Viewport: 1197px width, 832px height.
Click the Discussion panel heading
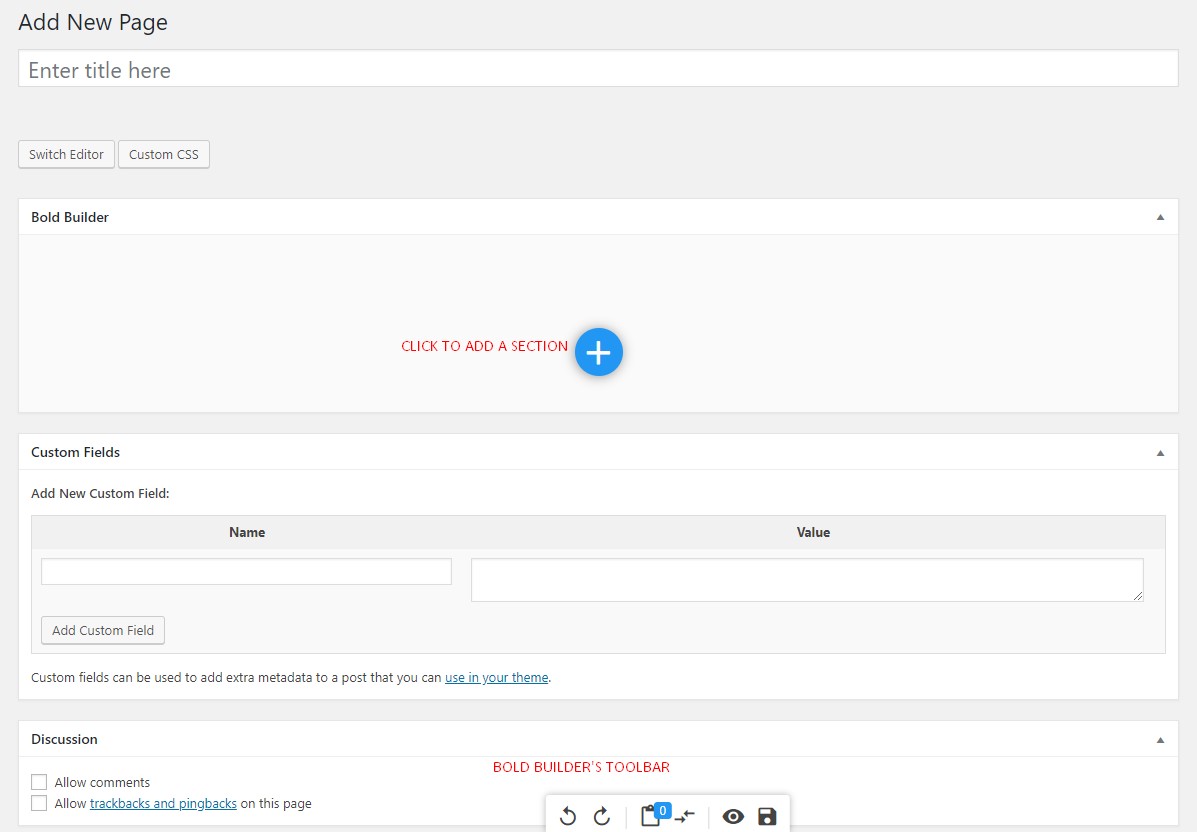64,739
